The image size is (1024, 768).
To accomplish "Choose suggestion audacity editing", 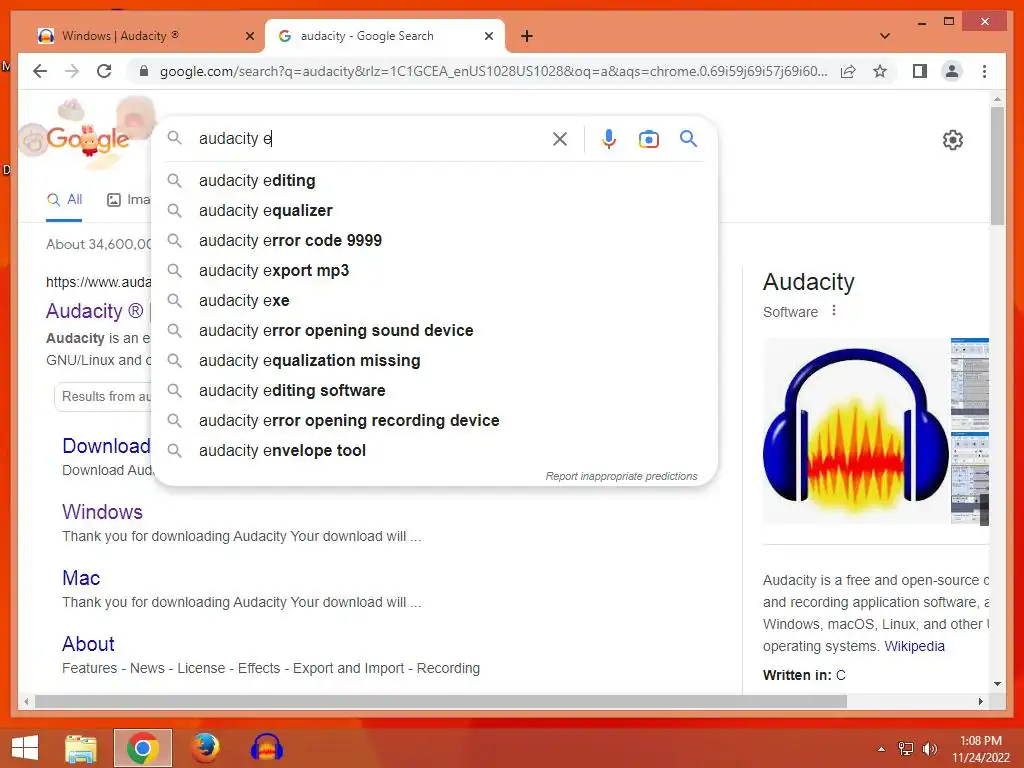I will (434, 180).
